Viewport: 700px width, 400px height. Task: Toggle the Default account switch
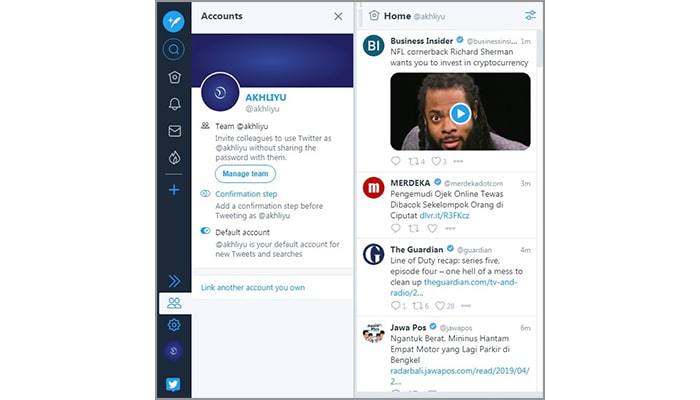[205, 231]
